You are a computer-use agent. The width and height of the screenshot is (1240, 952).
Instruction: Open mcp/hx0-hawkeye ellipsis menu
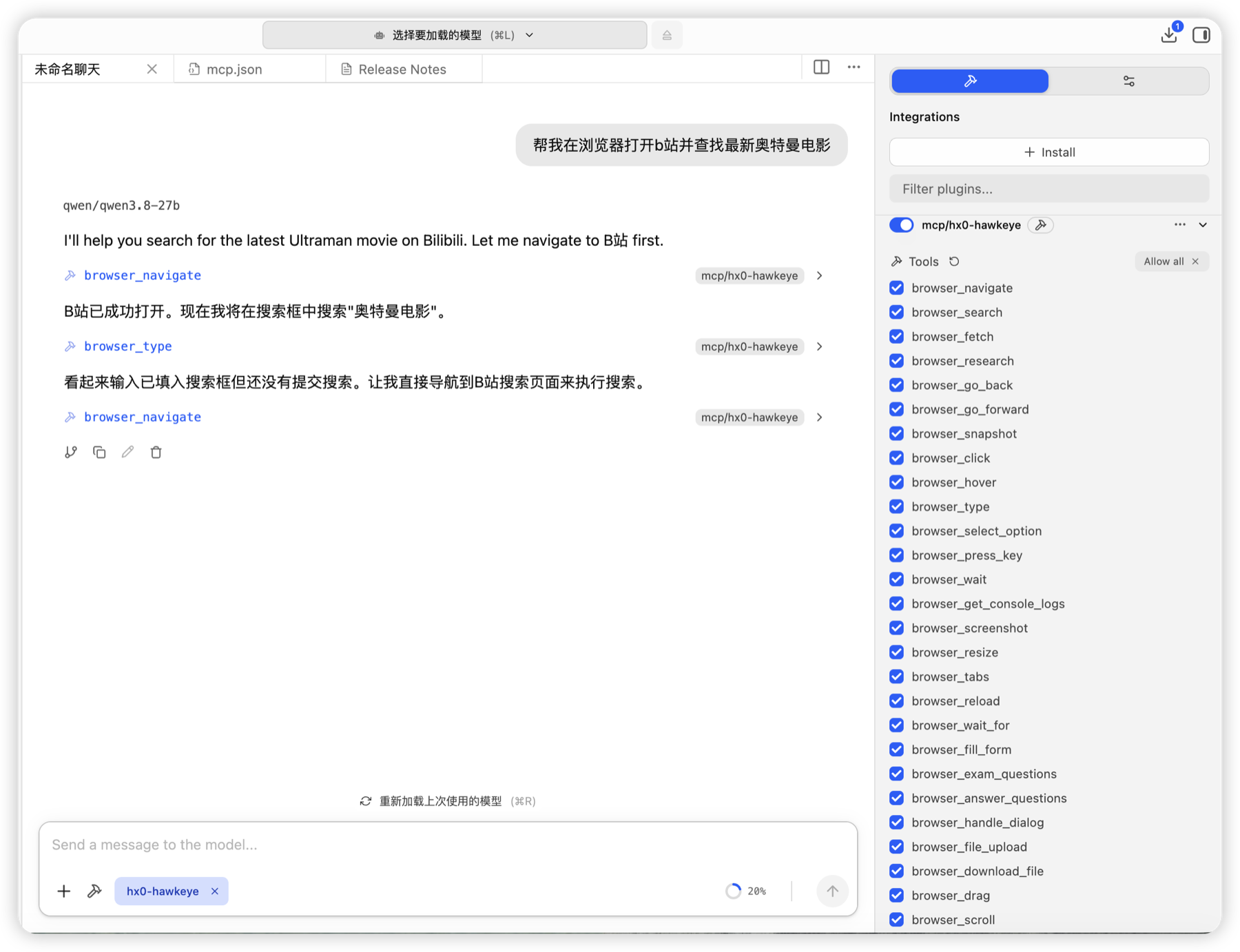(1180, 225)
